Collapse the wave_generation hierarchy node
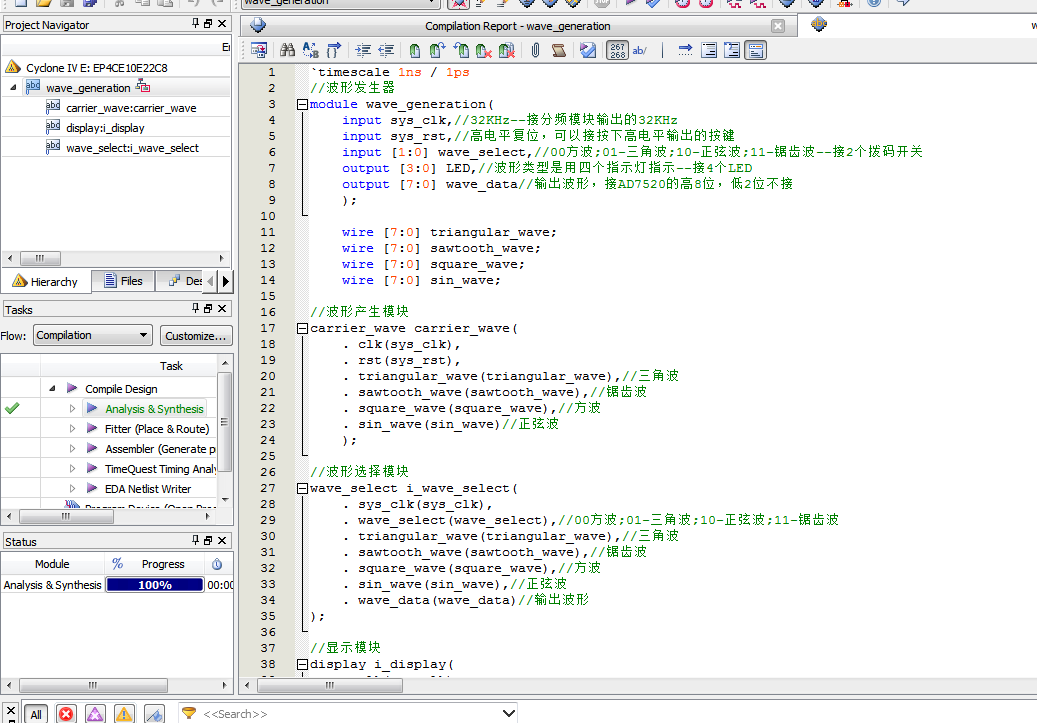The height and width of the screenshot is (723, 1037). point(13,88)
